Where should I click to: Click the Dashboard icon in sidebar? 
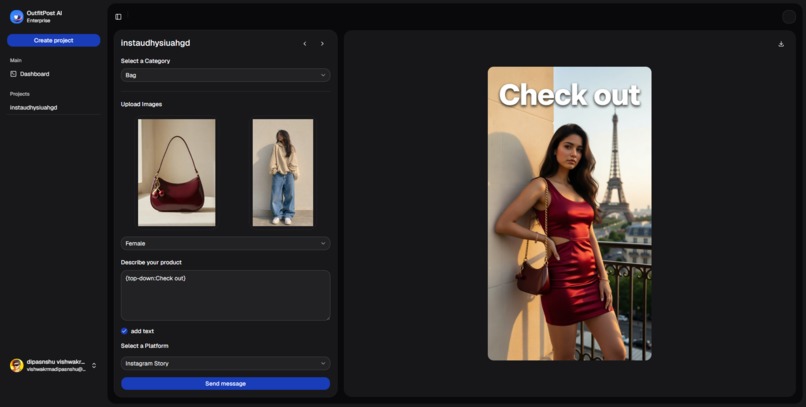13,74
